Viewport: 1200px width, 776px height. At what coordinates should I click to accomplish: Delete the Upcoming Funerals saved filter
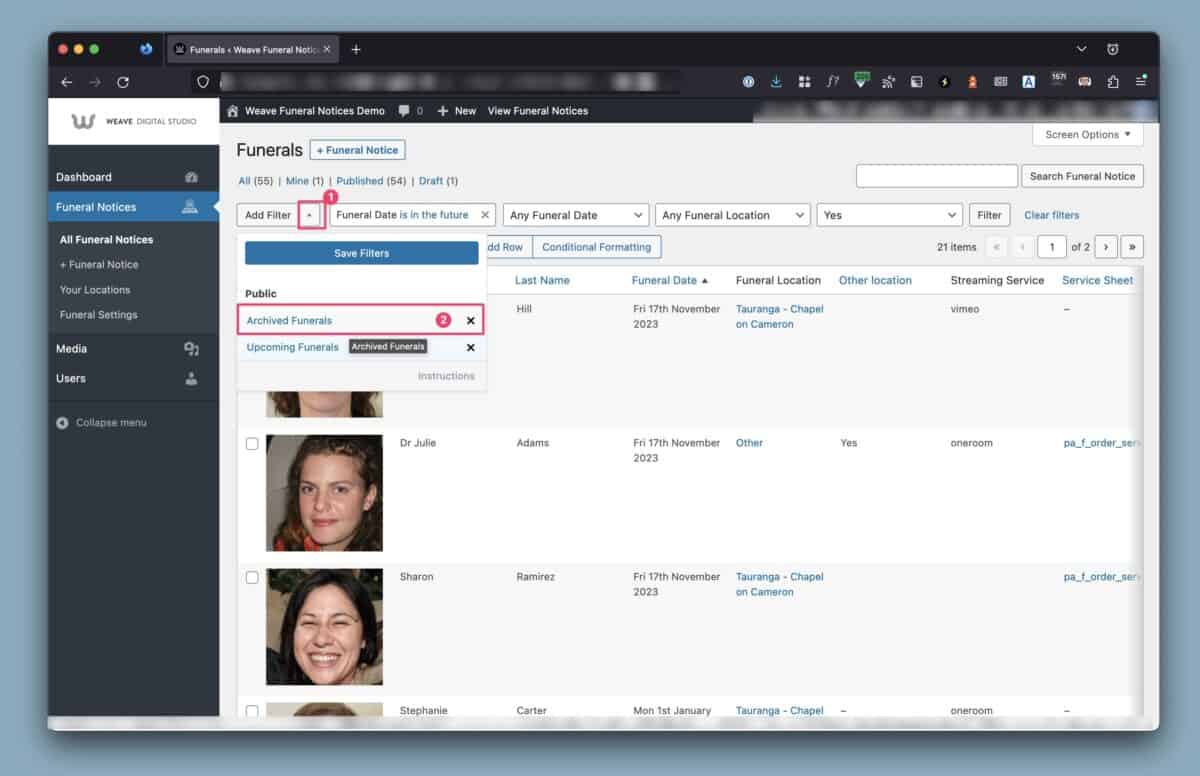[471, 348]
